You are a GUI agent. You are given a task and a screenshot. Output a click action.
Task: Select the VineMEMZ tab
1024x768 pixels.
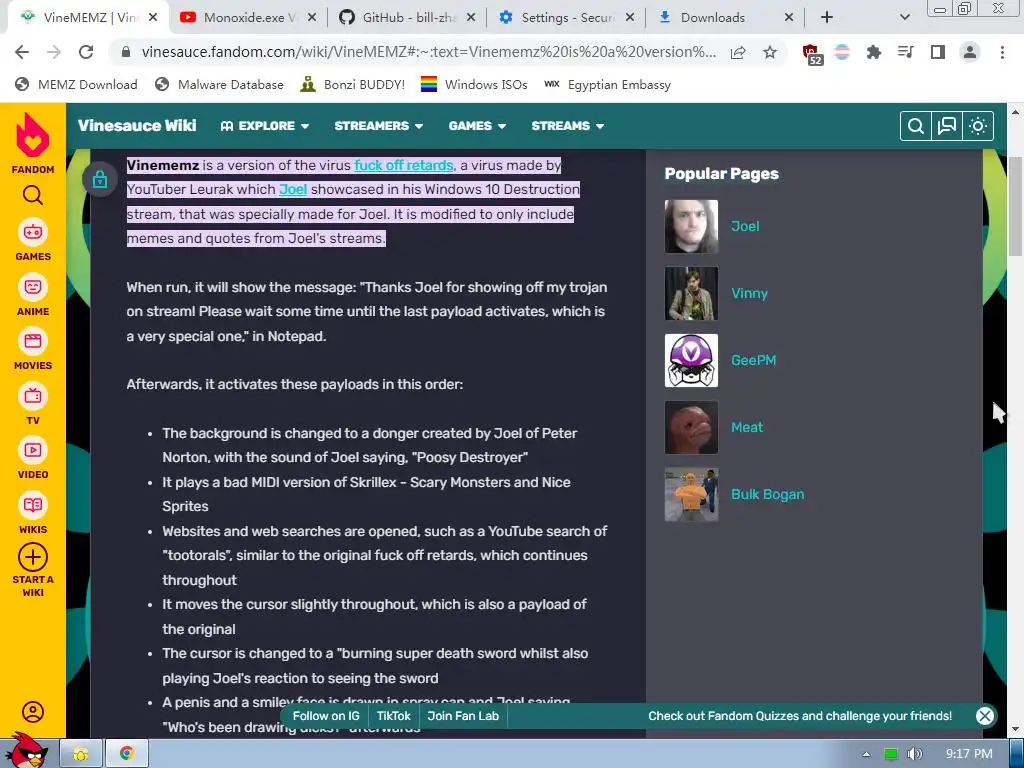pos(88,18)
